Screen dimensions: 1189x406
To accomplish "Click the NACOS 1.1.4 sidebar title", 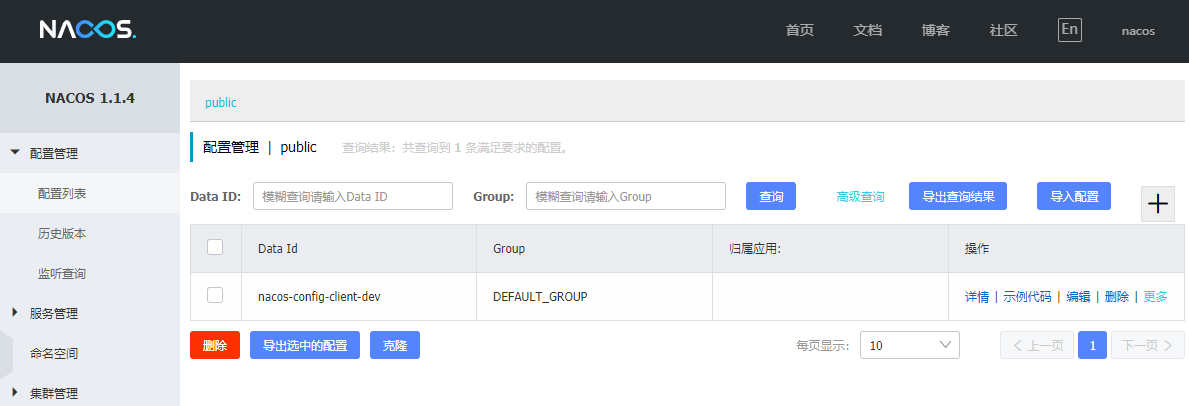I will (x=89, y=98).
